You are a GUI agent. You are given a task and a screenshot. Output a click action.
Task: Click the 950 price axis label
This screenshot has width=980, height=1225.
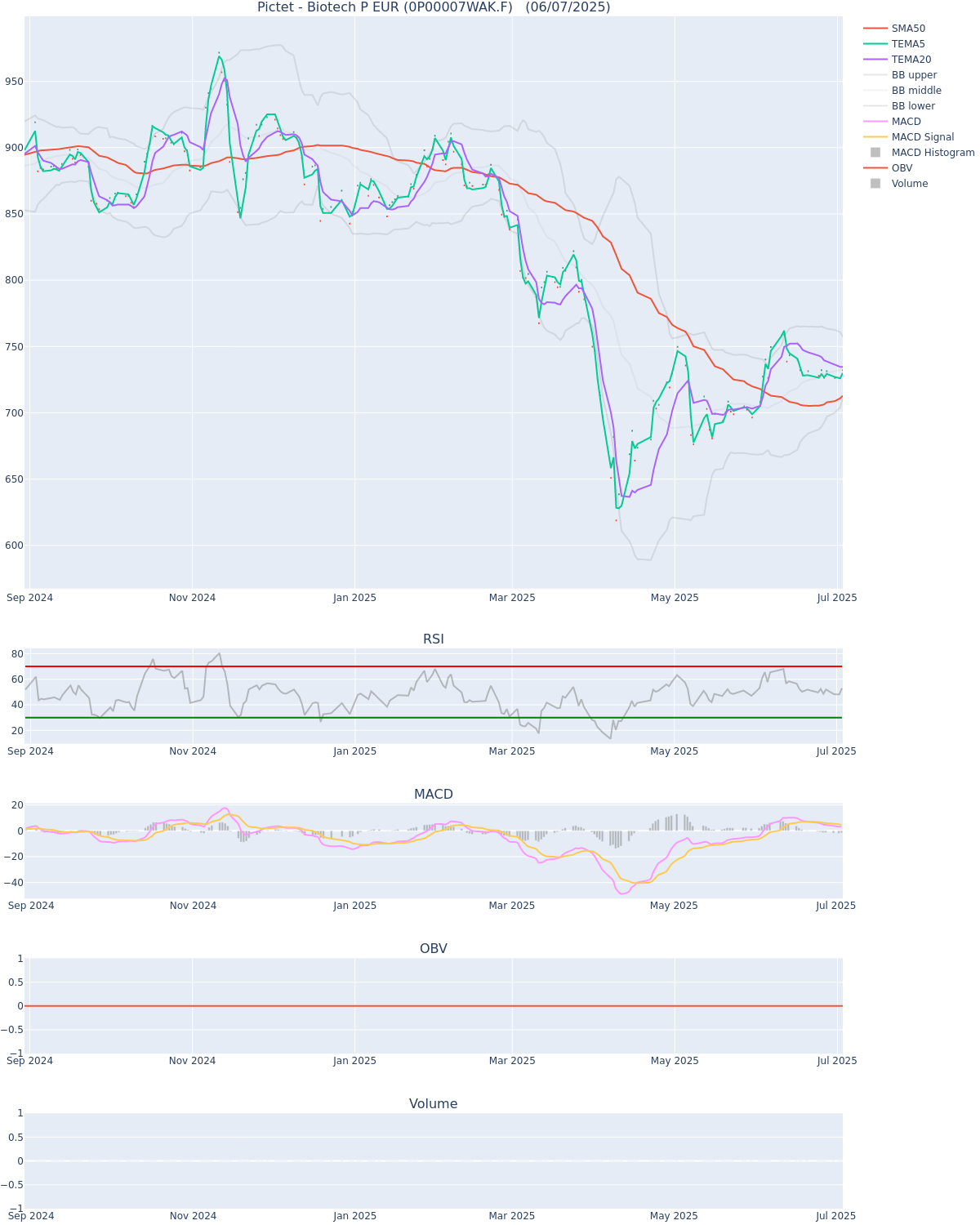pos(13,82)
